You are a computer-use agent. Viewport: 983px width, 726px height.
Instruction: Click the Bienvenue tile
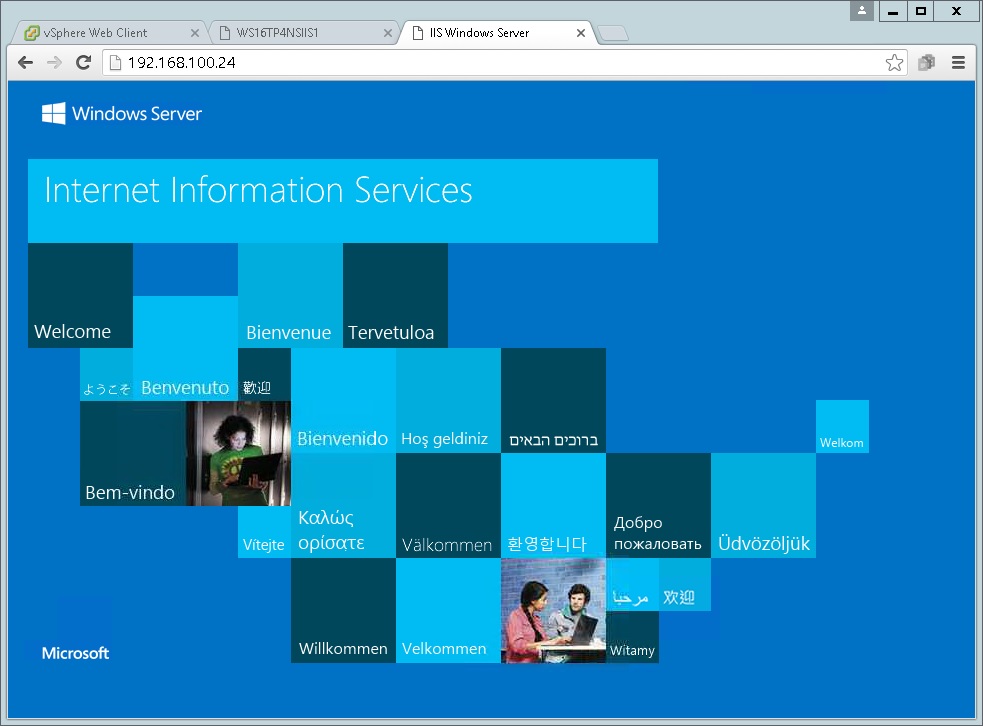(290, 295)
